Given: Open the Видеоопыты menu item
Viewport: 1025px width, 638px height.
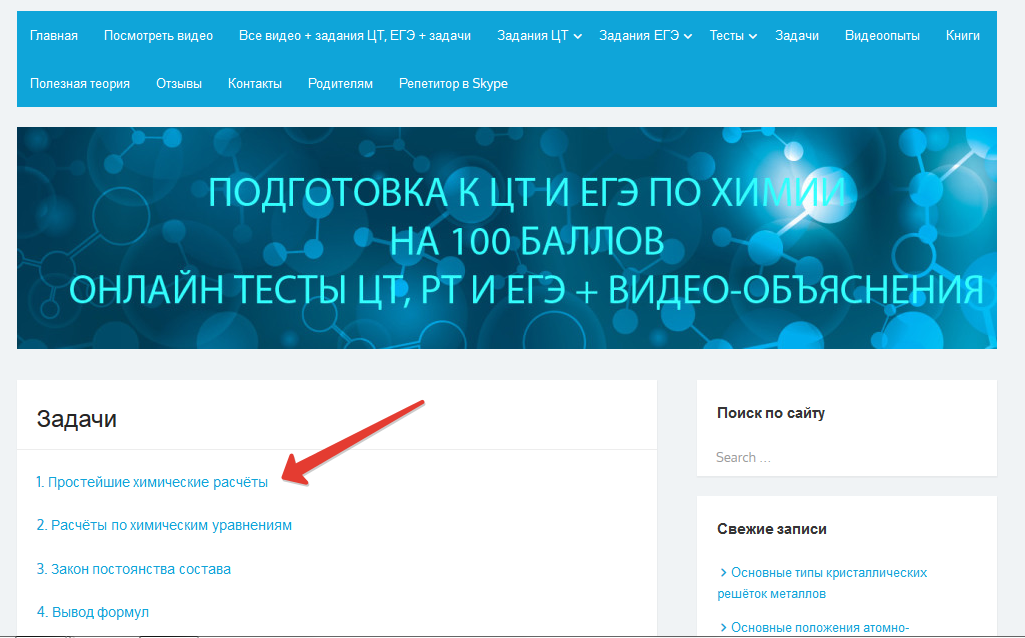Looking at the screenshot, I should (x=882, y=36).
